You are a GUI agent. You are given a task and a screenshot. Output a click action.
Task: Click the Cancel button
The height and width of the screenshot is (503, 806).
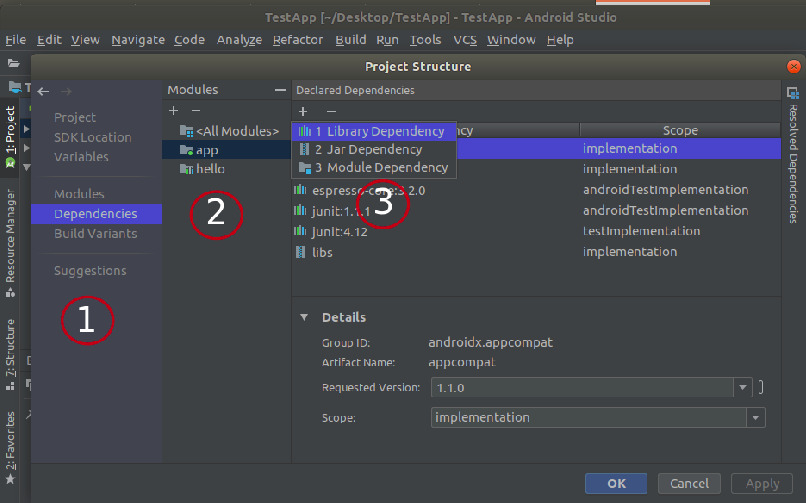tap(689, 483)
